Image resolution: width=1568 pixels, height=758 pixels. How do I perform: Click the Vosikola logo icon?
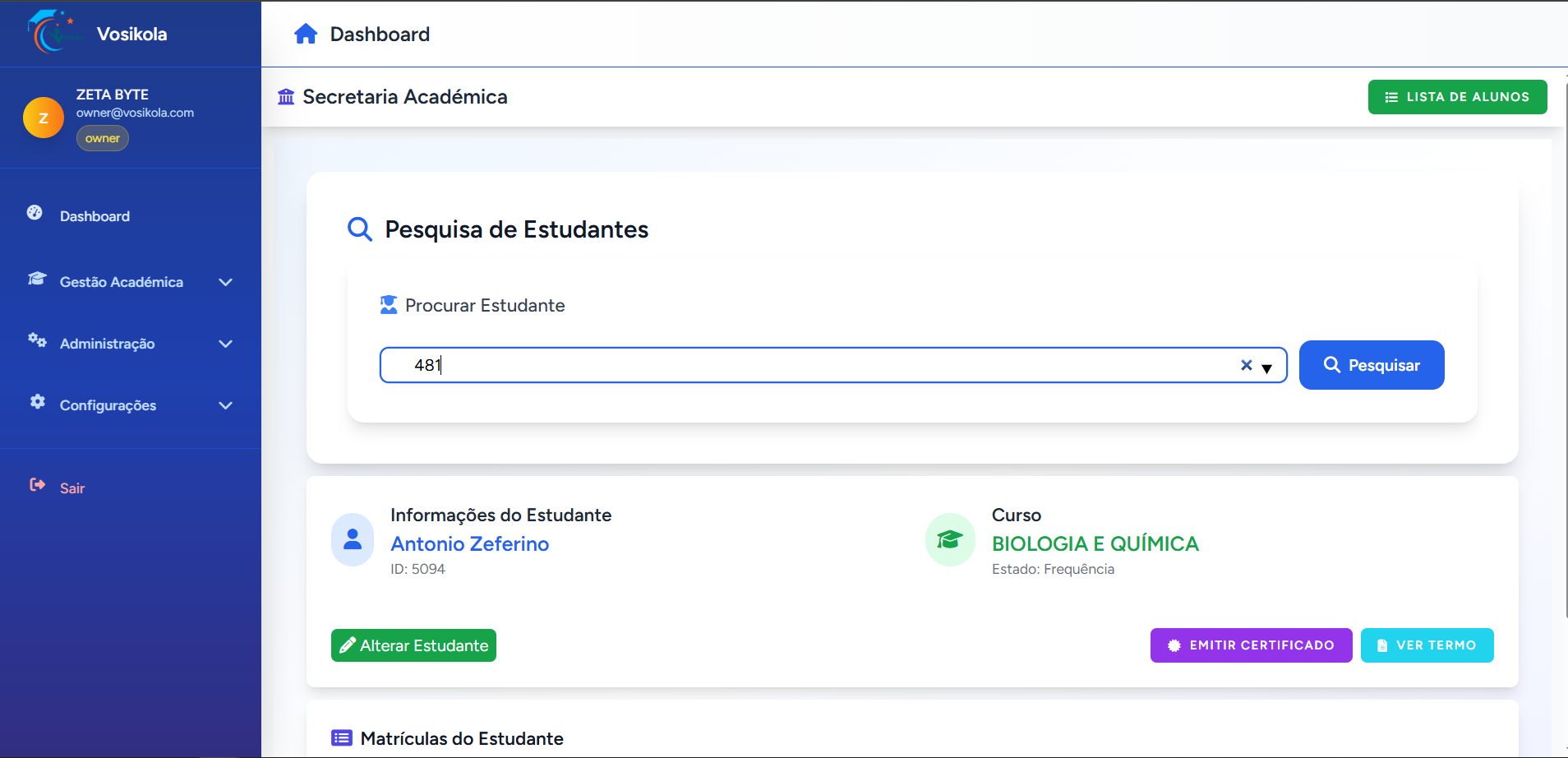tap(53, 32)
